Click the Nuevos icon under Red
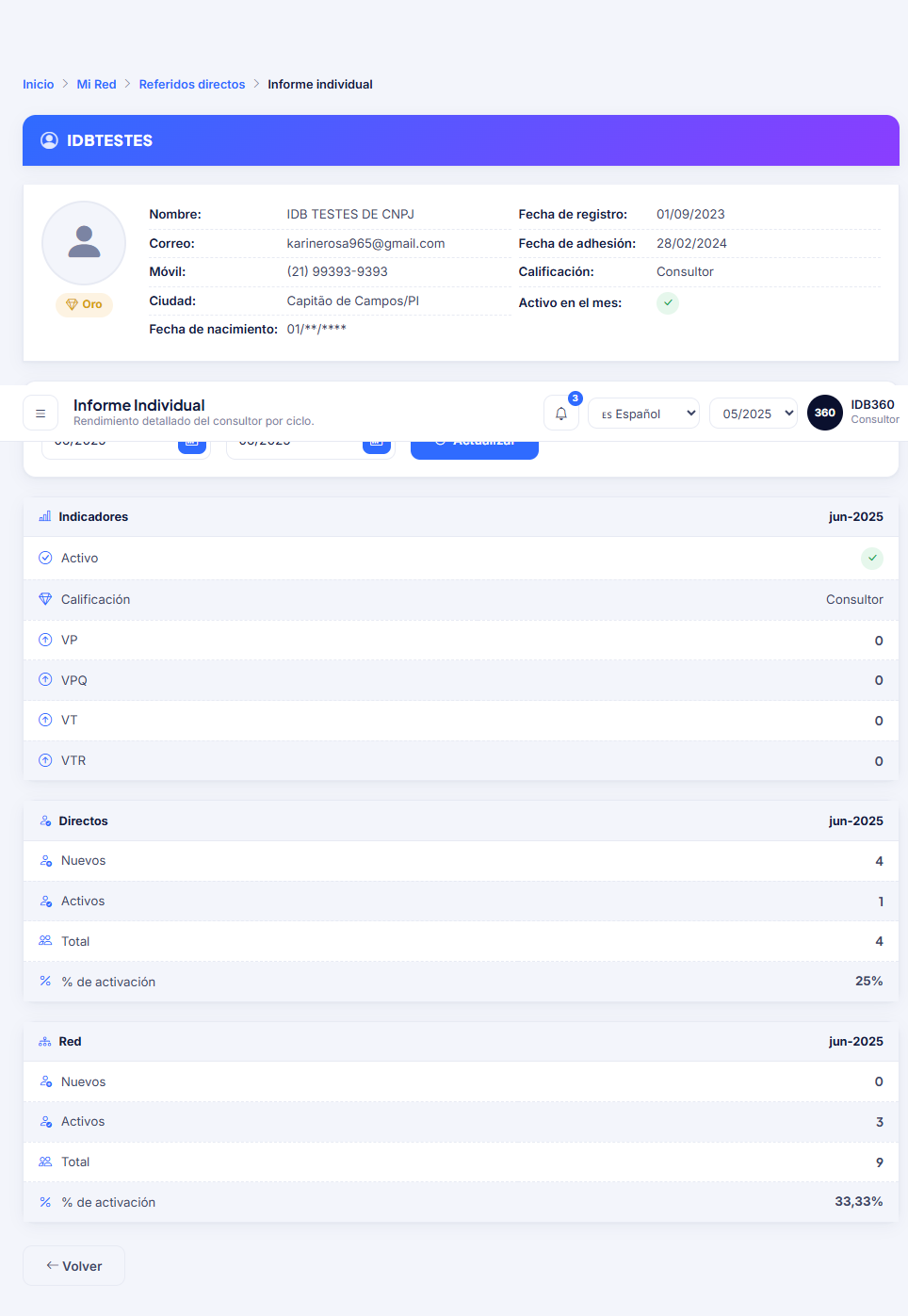Image resolution: width=908 pixels, height=1316 pixels. [x=45, y=1081]
